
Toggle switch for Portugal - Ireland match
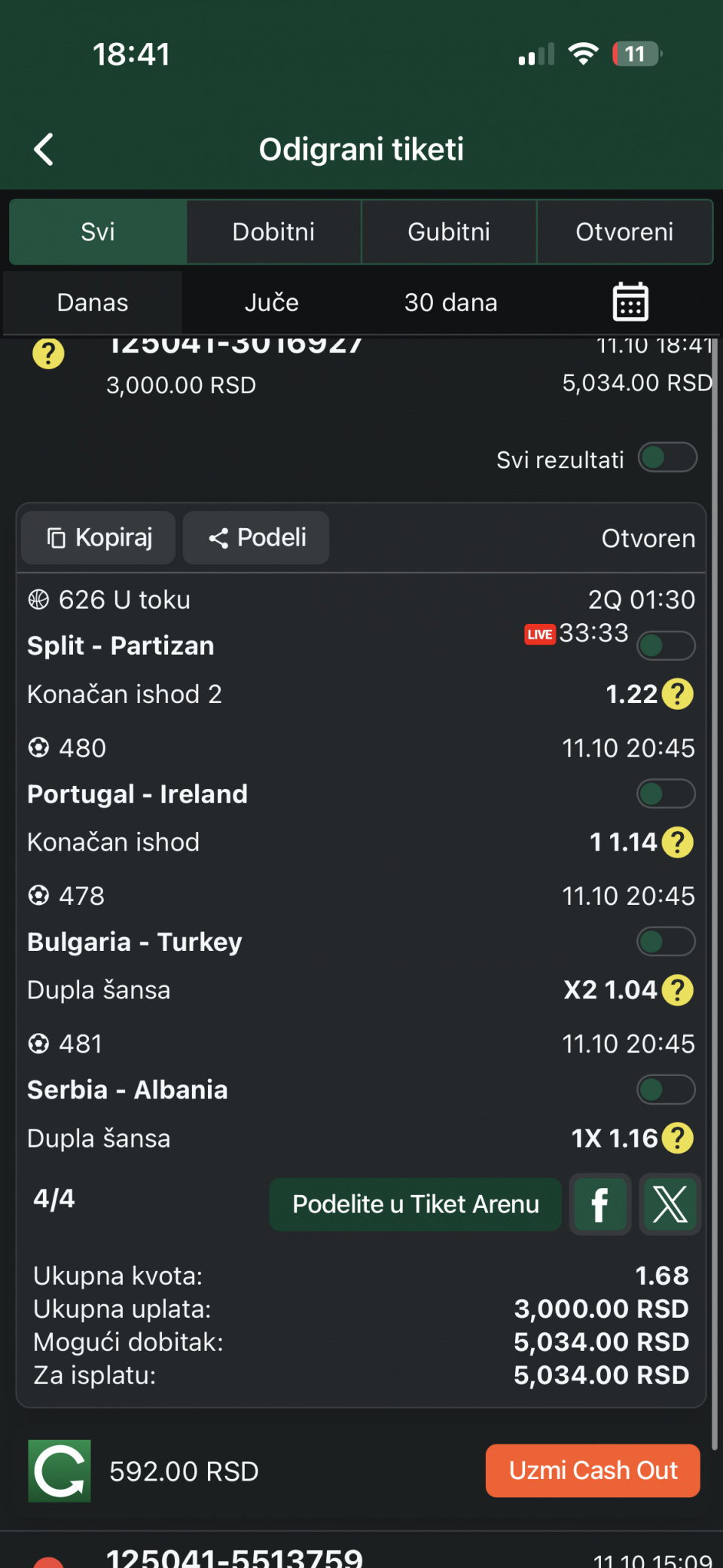(666, 793)
